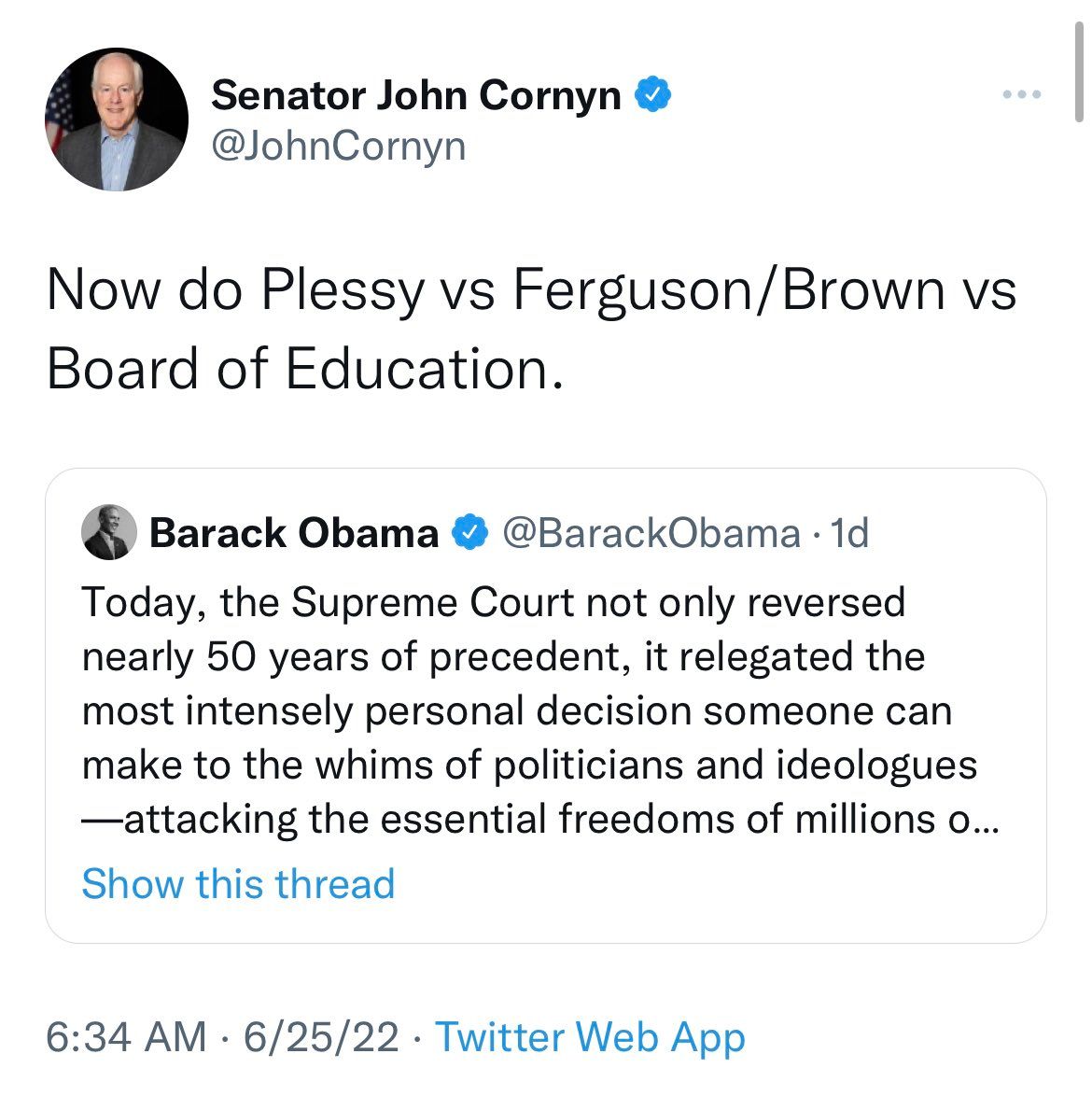
Task: Click Senator Cornyn's blue verified badge
Action: [652, 94]
